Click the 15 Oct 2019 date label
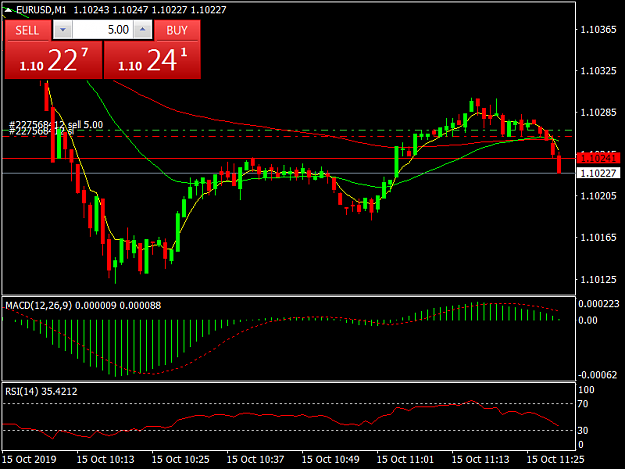Viewport: 625px width, 469px height. tap(29, 459)
